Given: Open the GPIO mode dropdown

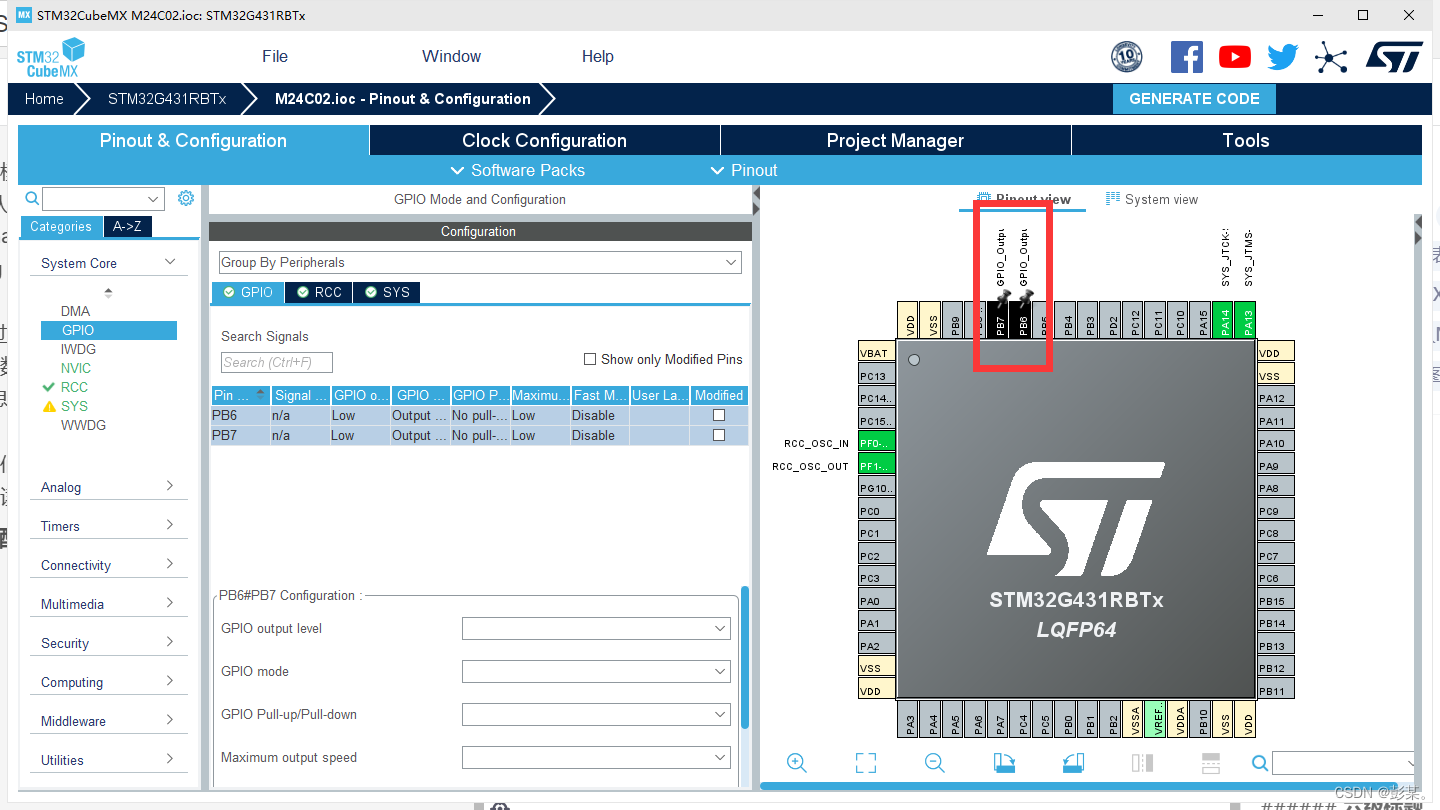Looking at the screenshot, I should (x=596, y=671).
